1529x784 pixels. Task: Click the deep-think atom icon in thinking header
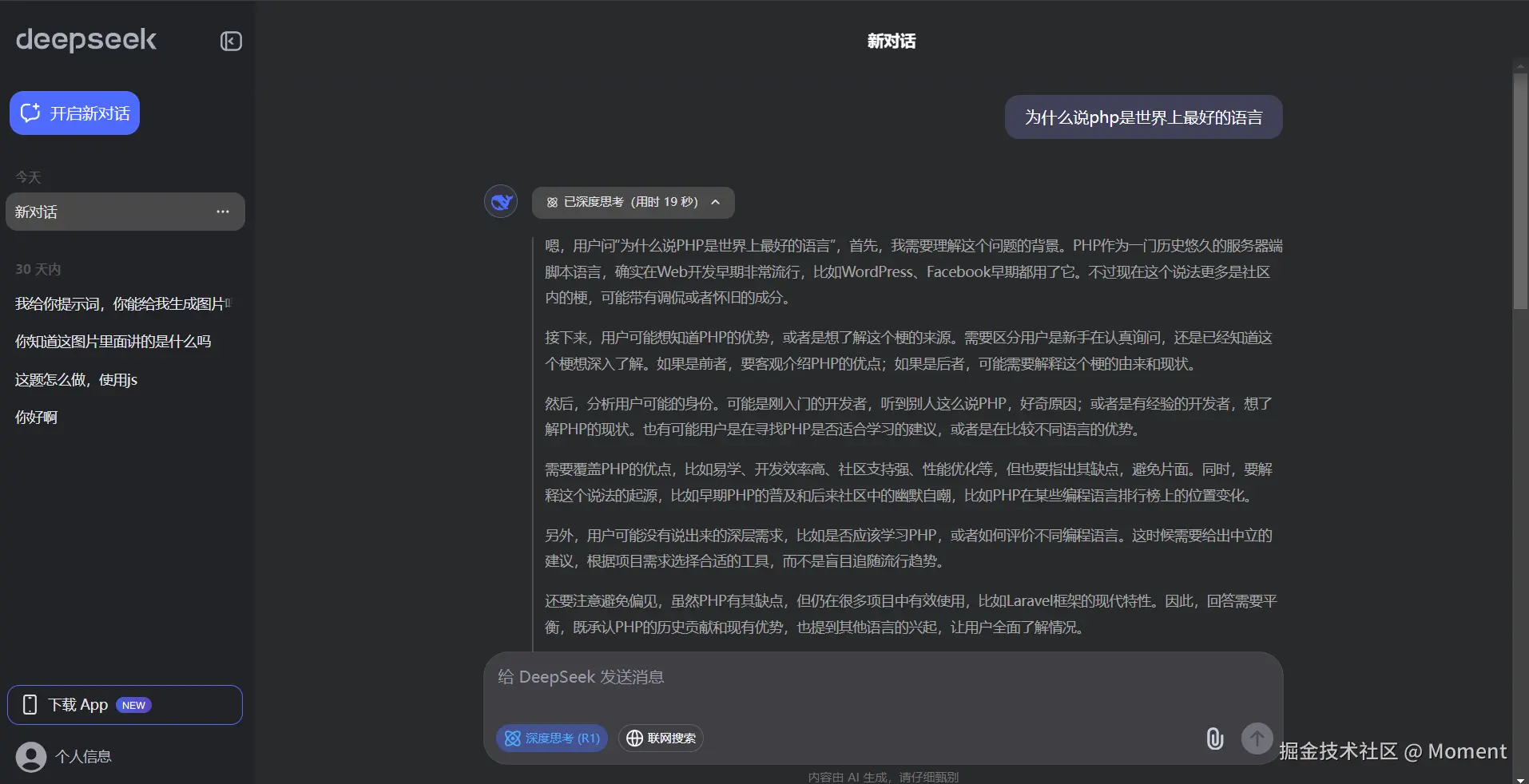point(552,203)
